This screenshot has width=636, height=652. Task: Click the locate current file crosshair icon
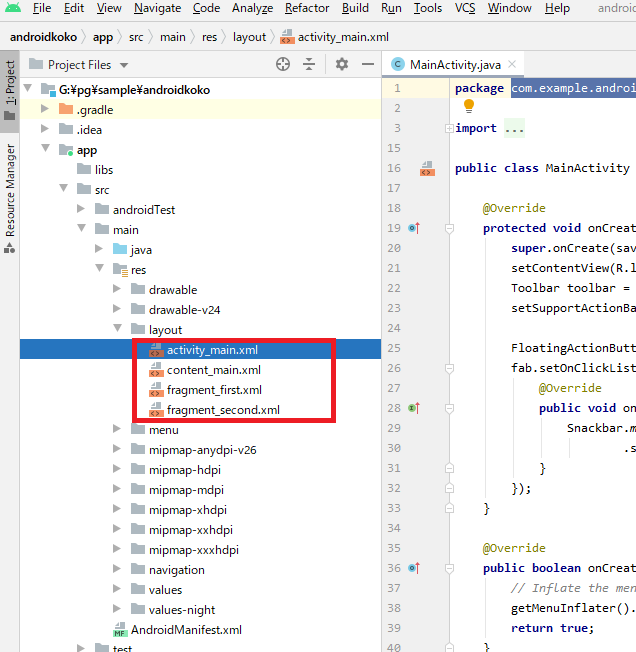(283, 64)
